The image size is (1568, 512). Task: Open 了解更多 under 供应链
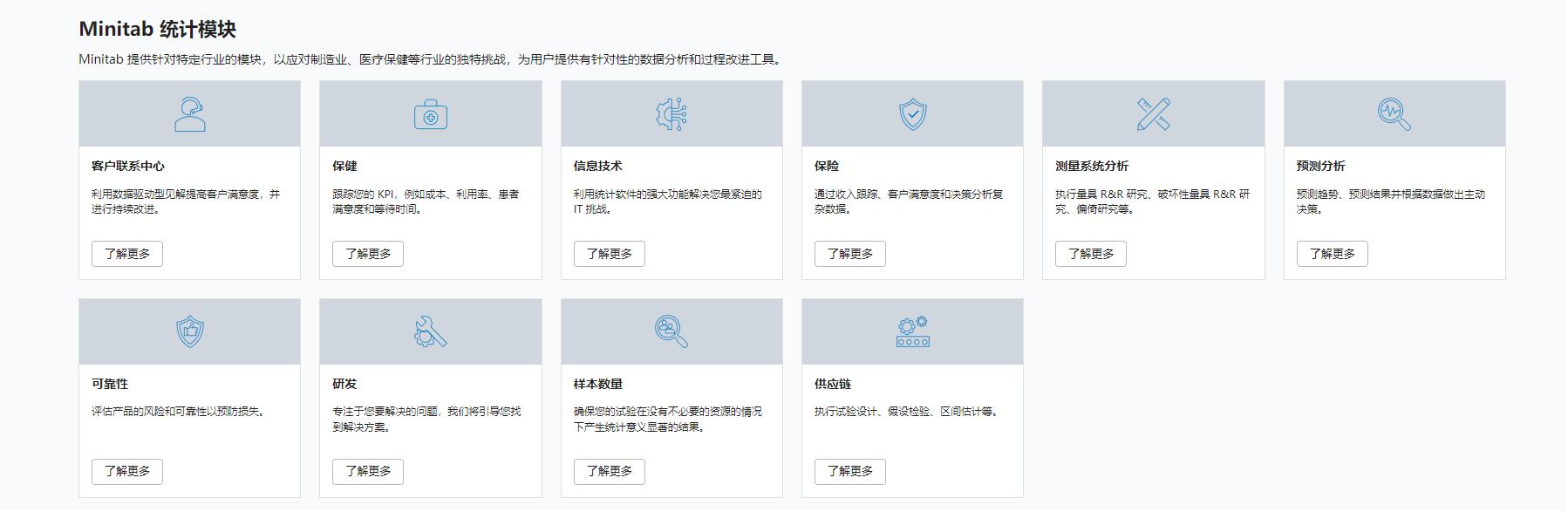coord(850,471)
